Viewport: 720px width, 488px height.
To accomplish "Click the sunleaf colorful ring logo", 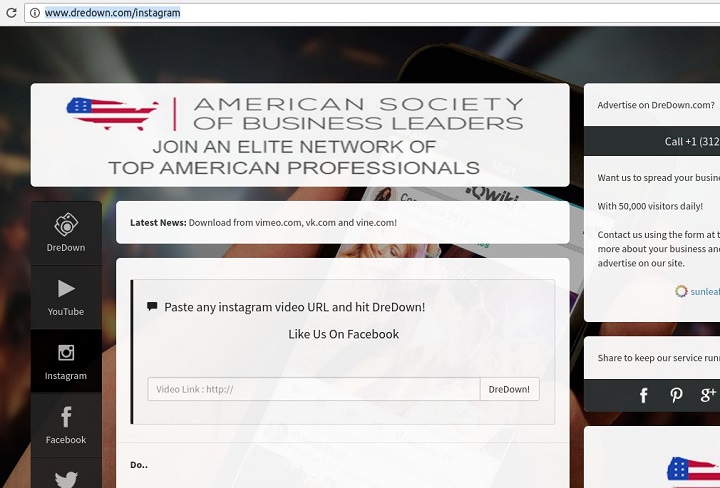I will tap(681, 291).
